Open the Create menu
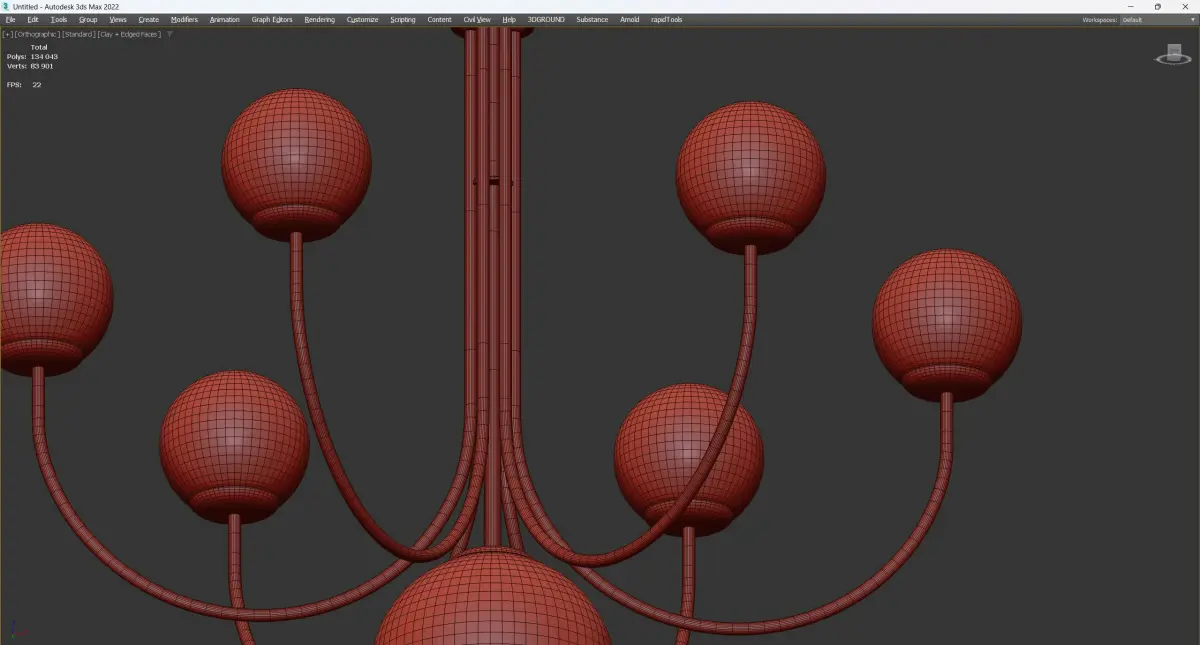Image resolution: width=1200 pixels, height=645 pixels. point(148,19)
